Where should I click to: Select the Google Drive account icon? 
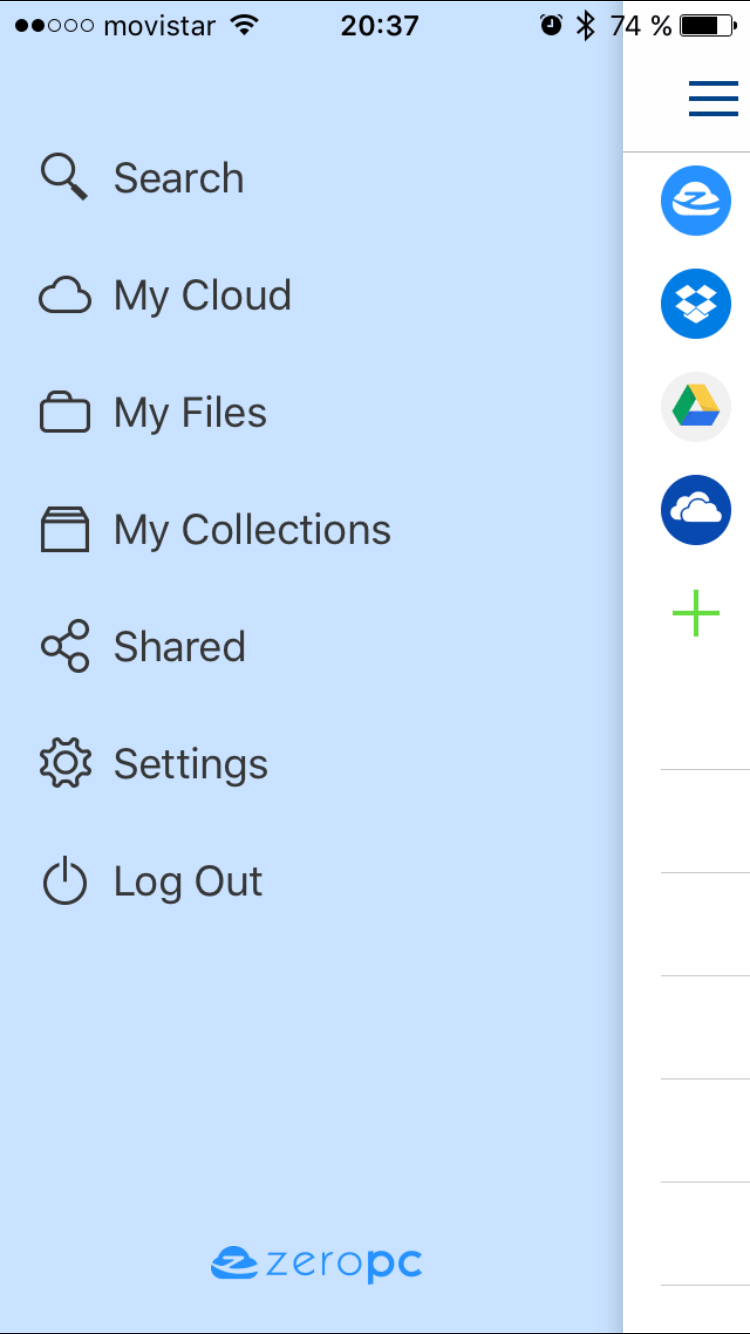click(x=696, y=406)
